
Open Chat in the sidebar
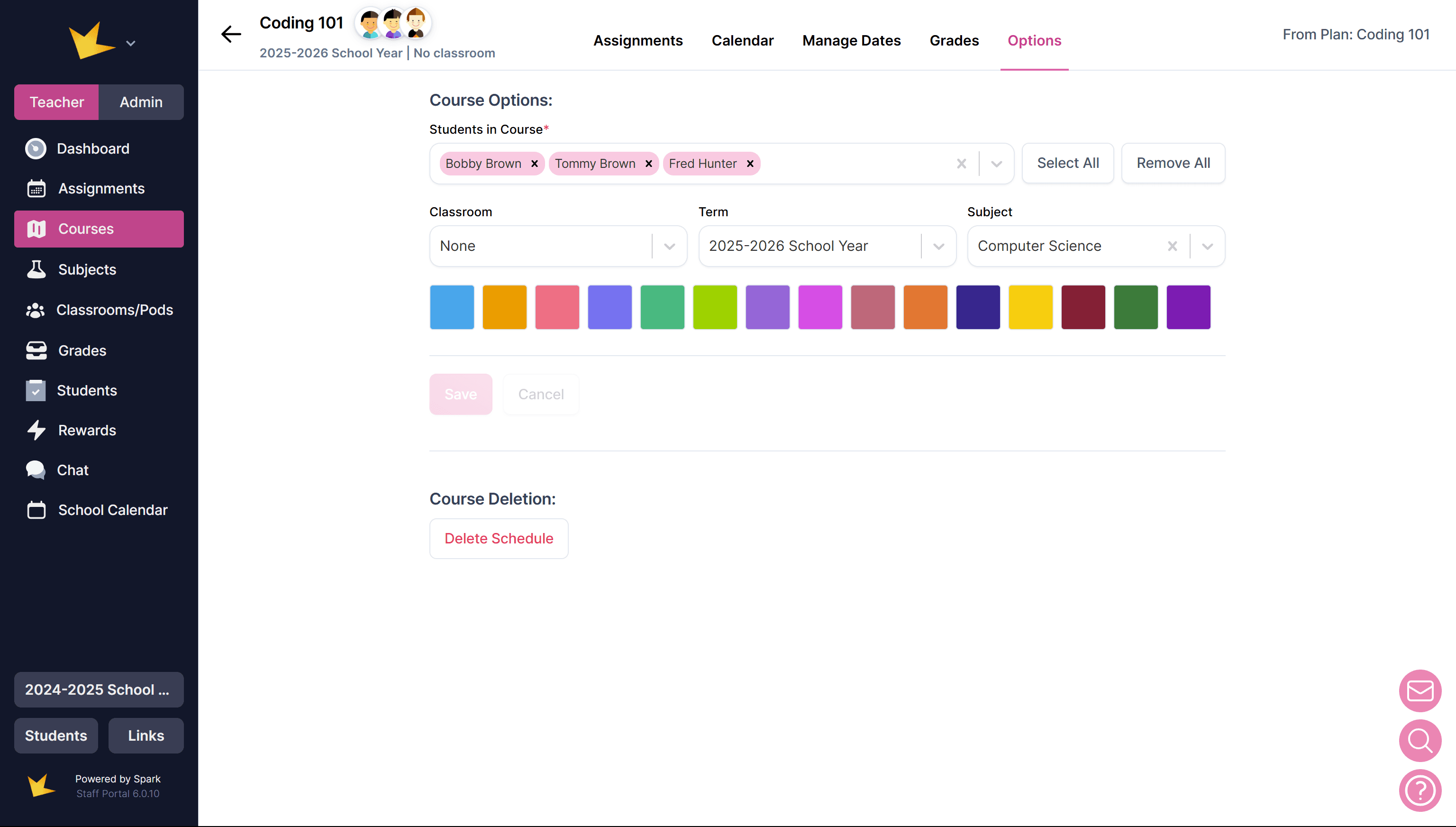click(73, 470)
